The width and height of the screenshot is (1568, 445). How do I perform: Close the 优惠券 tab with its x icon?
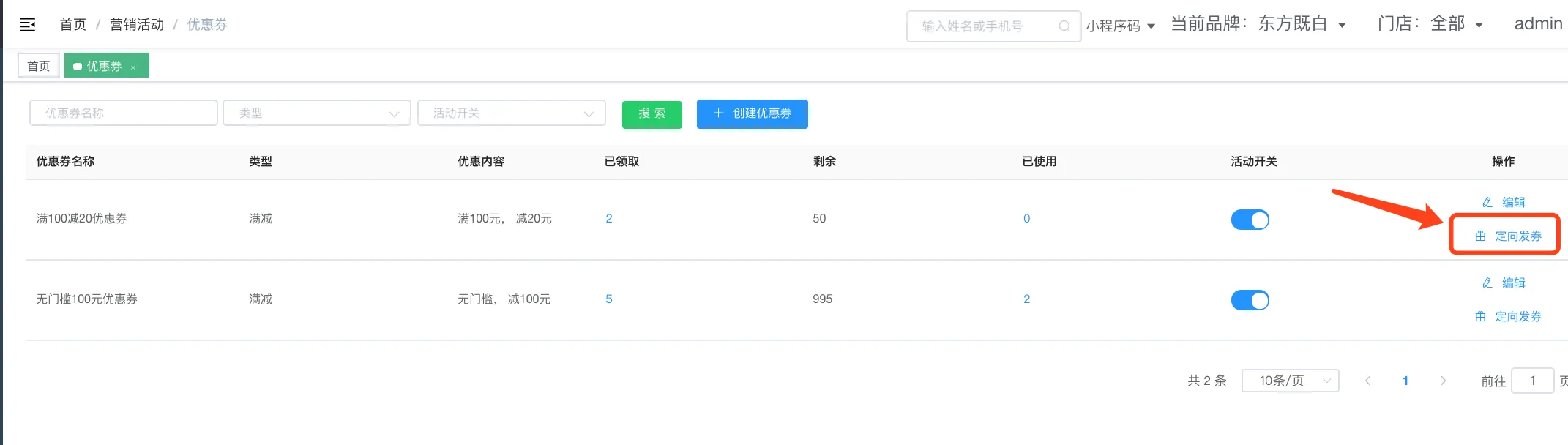point(133,67)
